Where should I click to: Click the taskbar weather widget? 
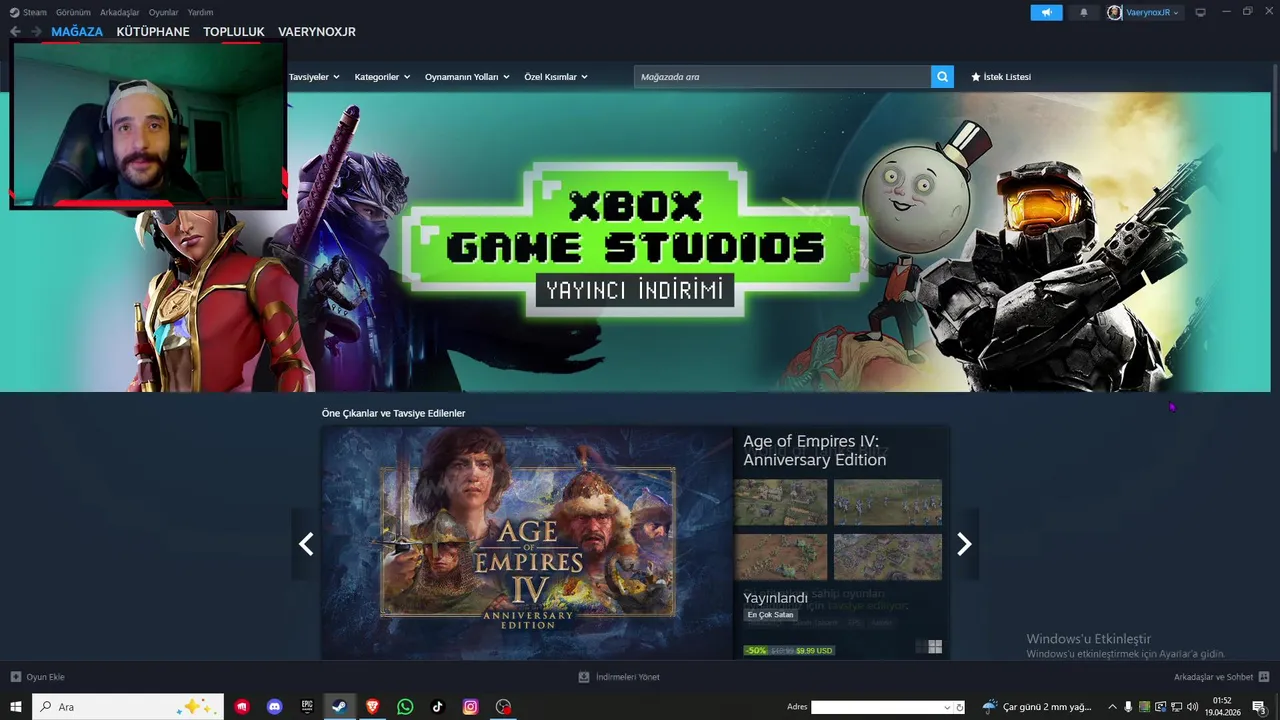tap(1037, 707)
